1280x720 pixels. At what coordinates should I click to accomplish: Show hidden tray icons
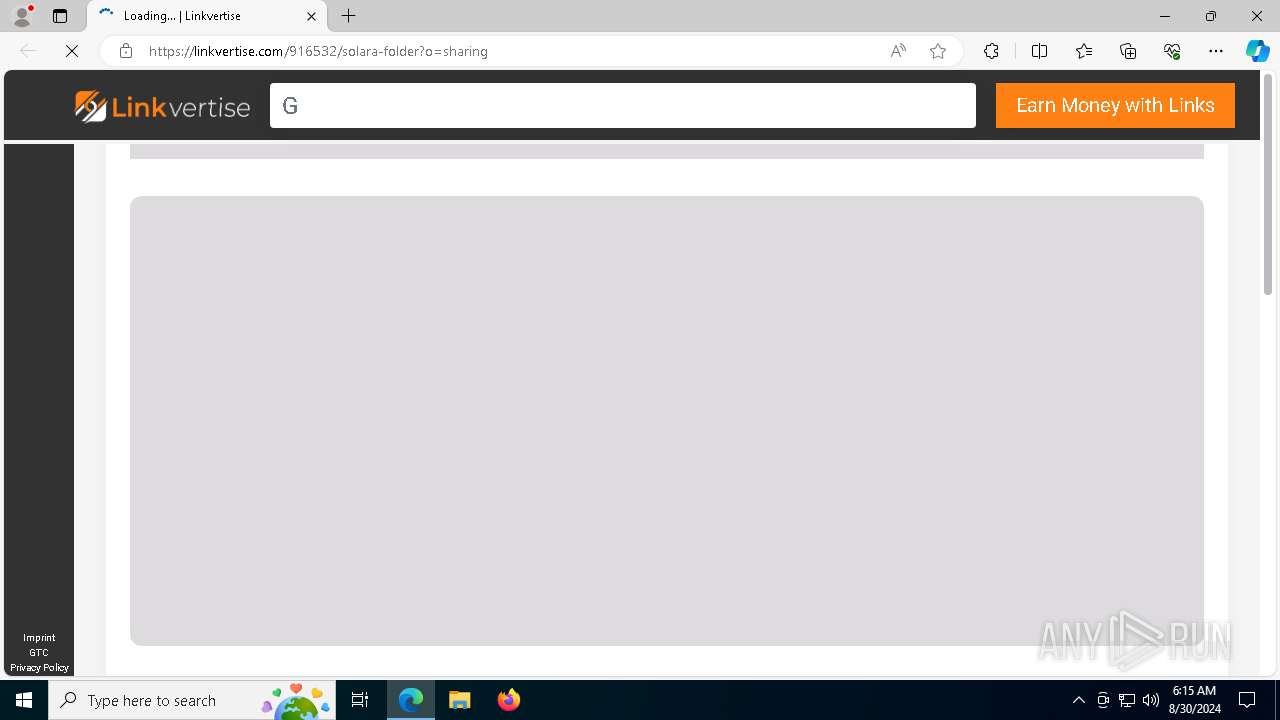1078,700
